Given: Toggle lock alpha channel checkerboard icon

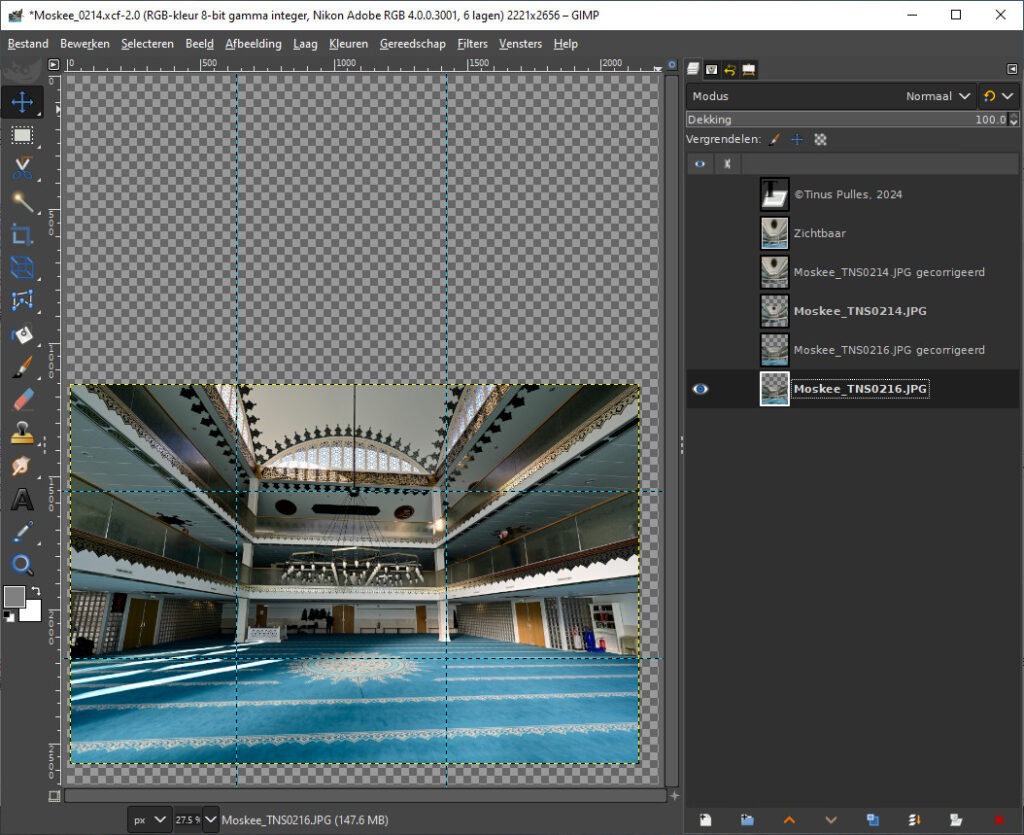Looking at the screenshot, I should pos(820,140).
